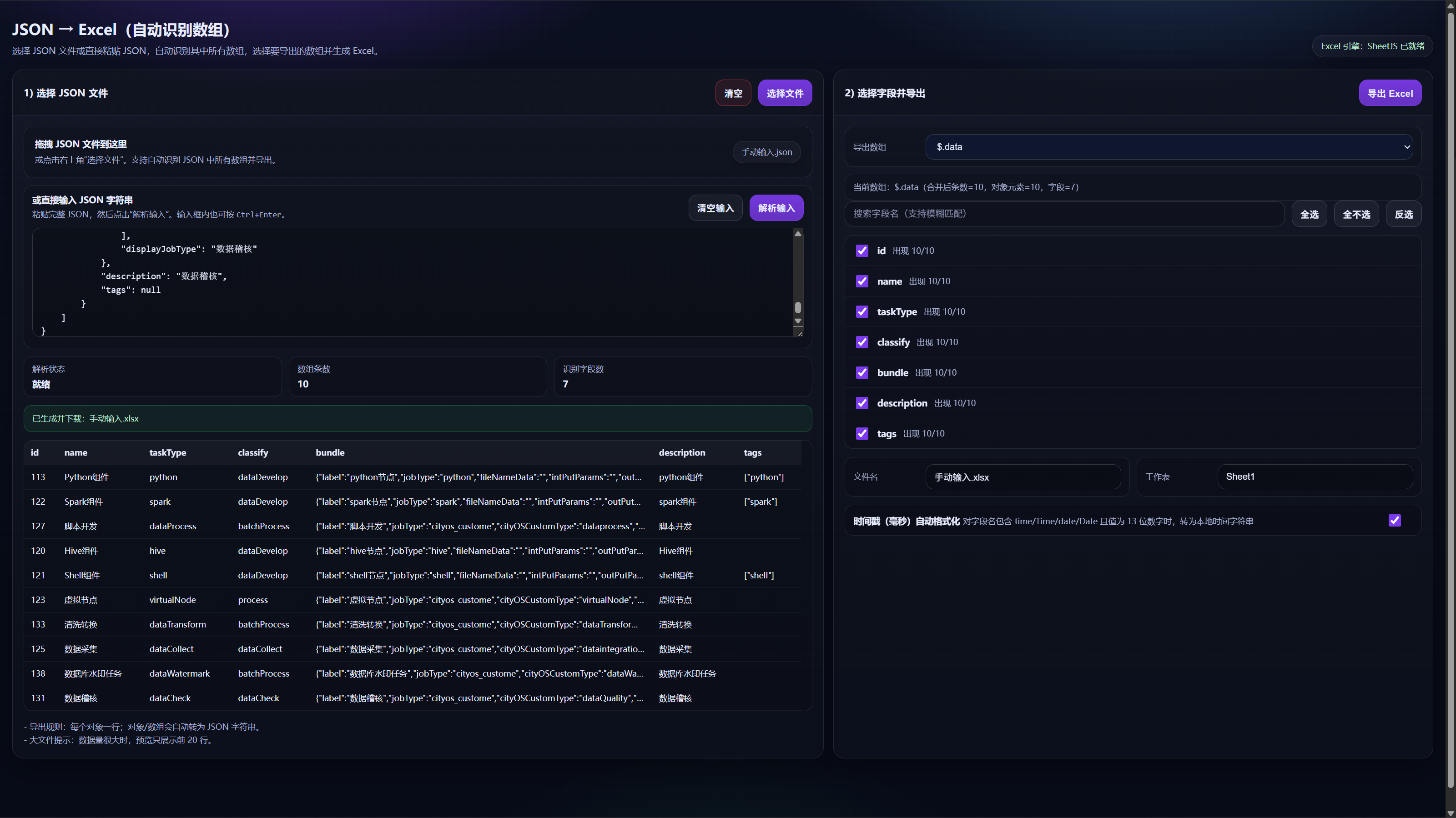Toggle the taskType field checkbox
This screenshot has height=818, width=1456.
tap(862, 312)
